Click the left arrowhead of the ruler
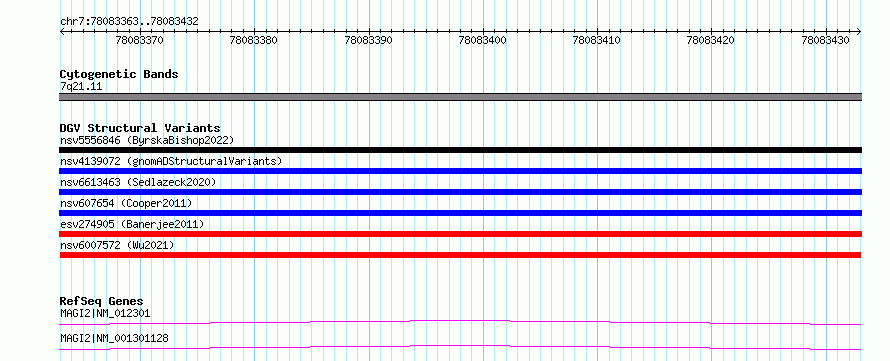Image resolution: width=890 pixels, height=361 pixels. 62,31
